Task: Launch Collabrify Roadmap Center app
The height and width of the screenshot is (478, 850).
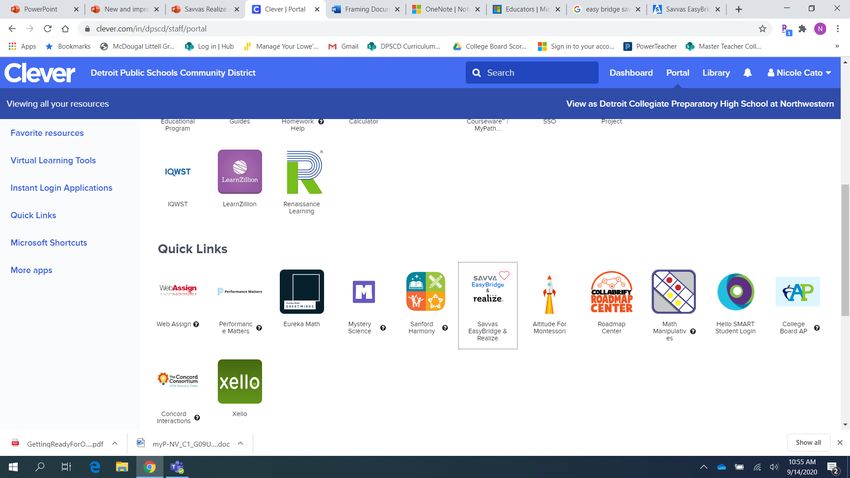Action: pos(611,292)
